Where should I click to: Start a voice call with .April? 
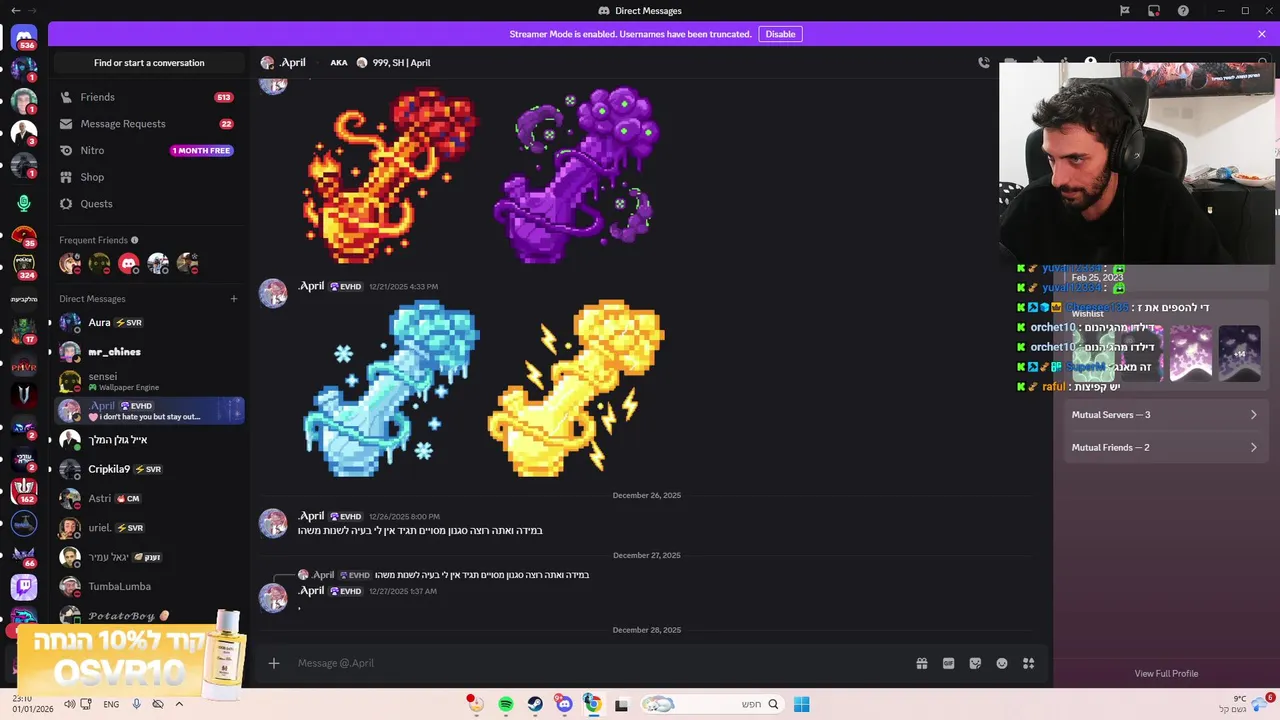[984, 62]
